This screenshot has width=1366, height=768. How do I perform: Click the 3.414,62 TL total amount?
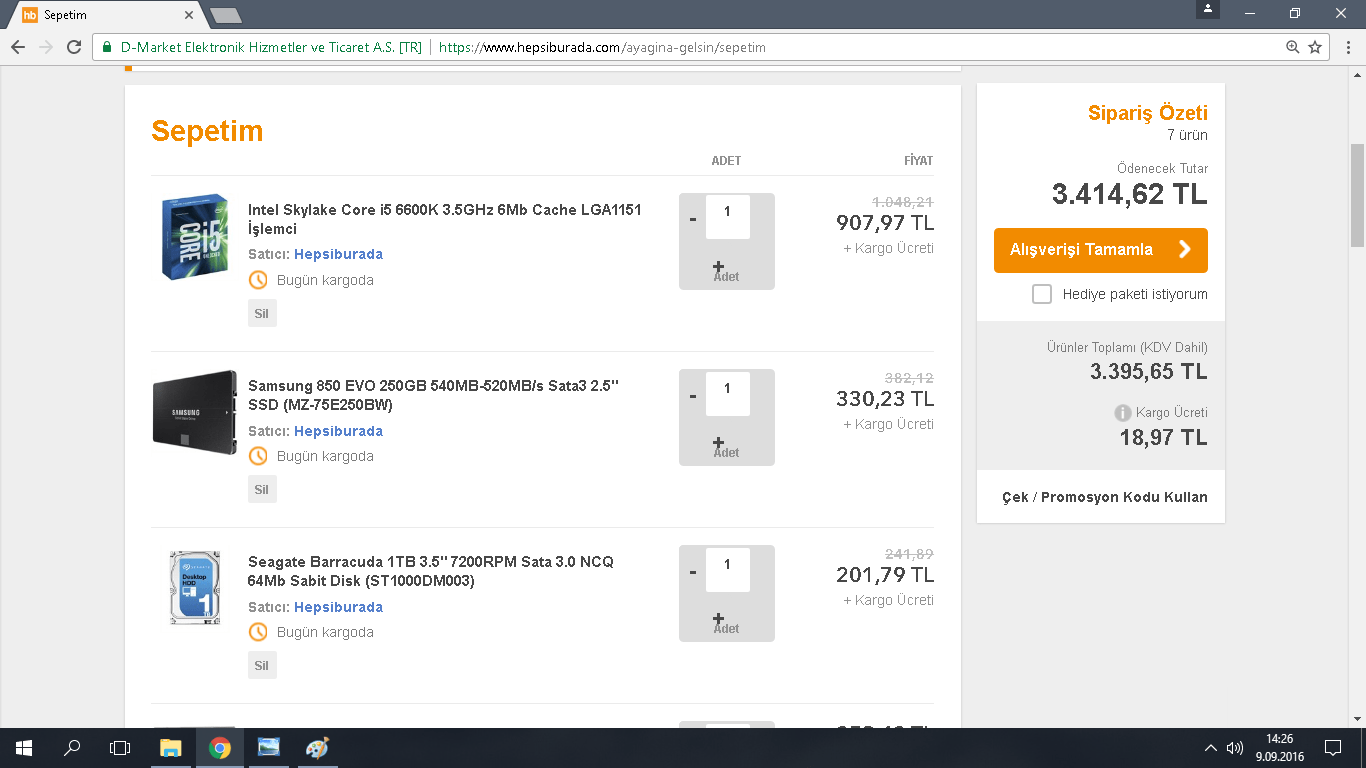[1130, 194]
